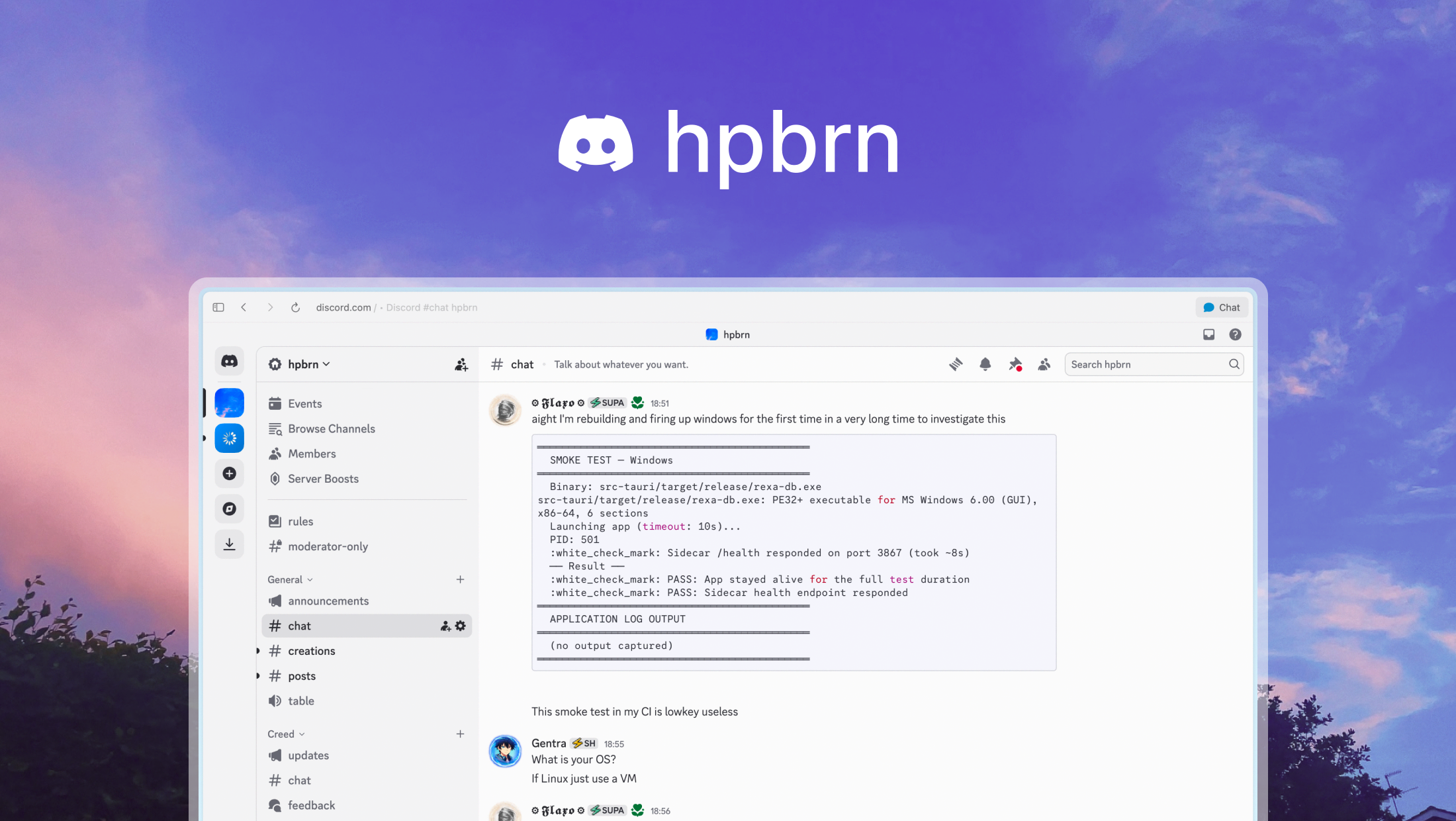Expand the posts channel threads arrow

pos(258,676)
